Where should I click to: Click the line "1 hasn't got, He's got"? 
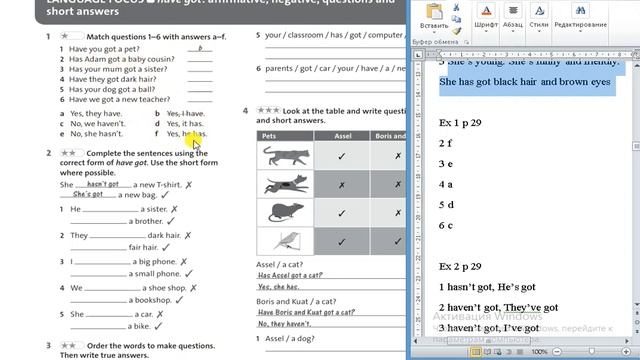(x=487, y=287)
